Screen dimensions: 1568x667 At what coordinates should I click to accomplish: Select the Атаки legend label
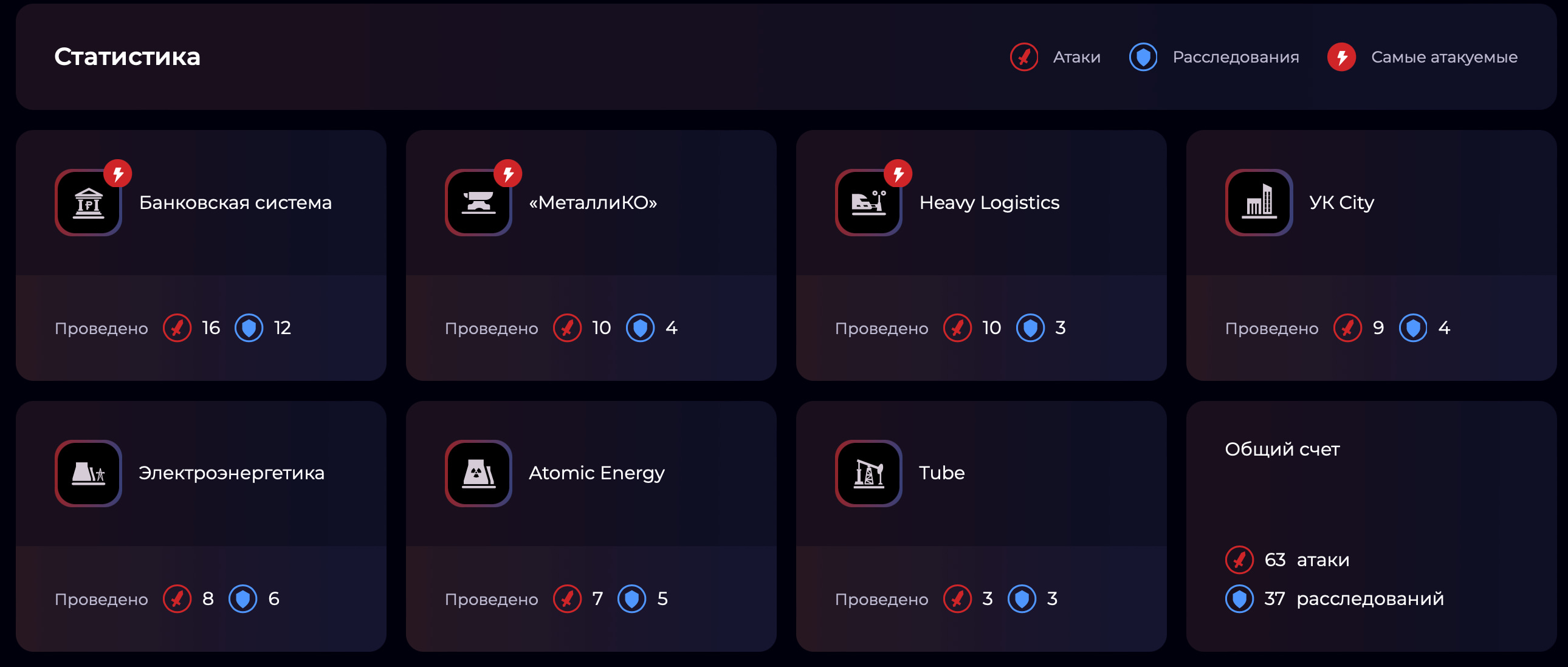click(x=1076, y=57)
